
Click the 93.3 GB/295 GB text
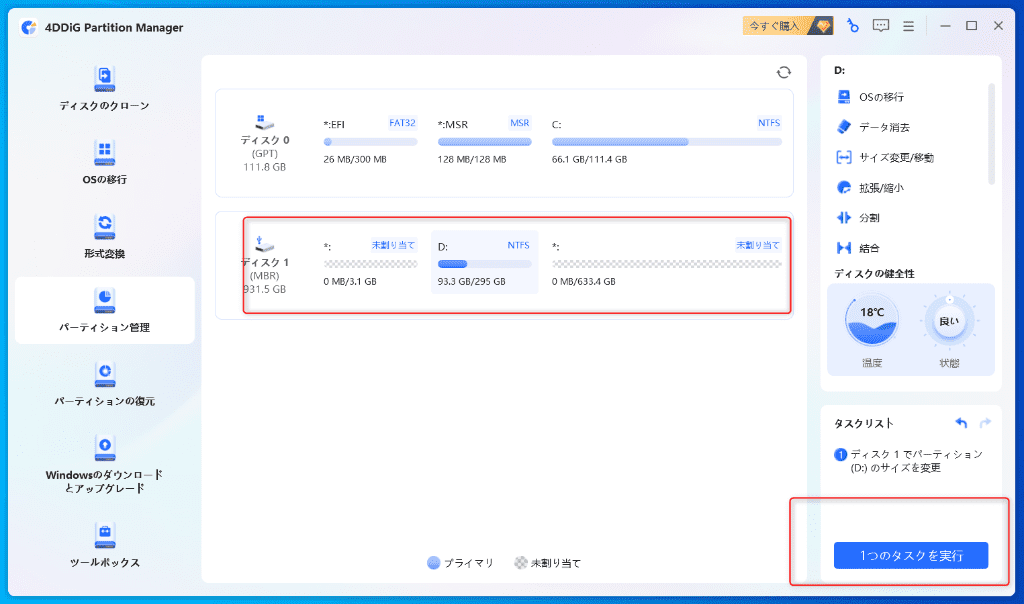tap(472, 281)
